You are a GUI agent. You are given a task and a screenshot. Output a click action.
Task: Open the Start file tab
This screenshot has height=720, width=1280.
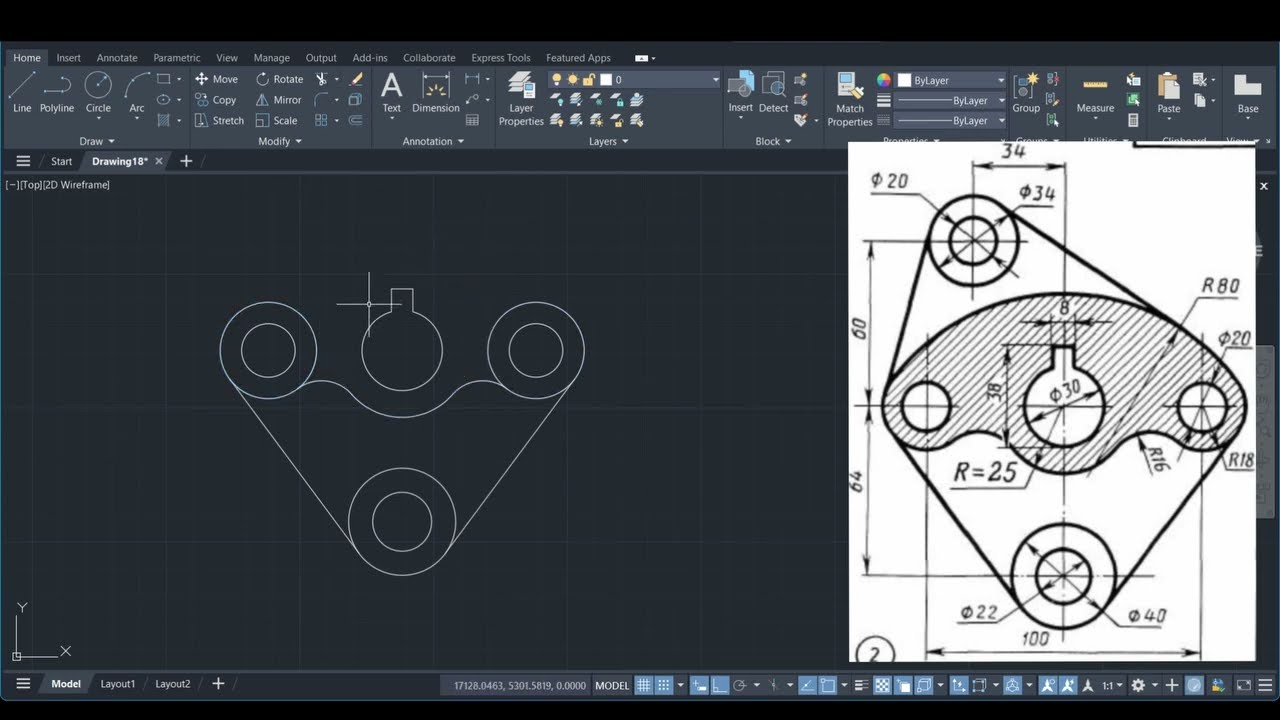click(x=61, y=161)
